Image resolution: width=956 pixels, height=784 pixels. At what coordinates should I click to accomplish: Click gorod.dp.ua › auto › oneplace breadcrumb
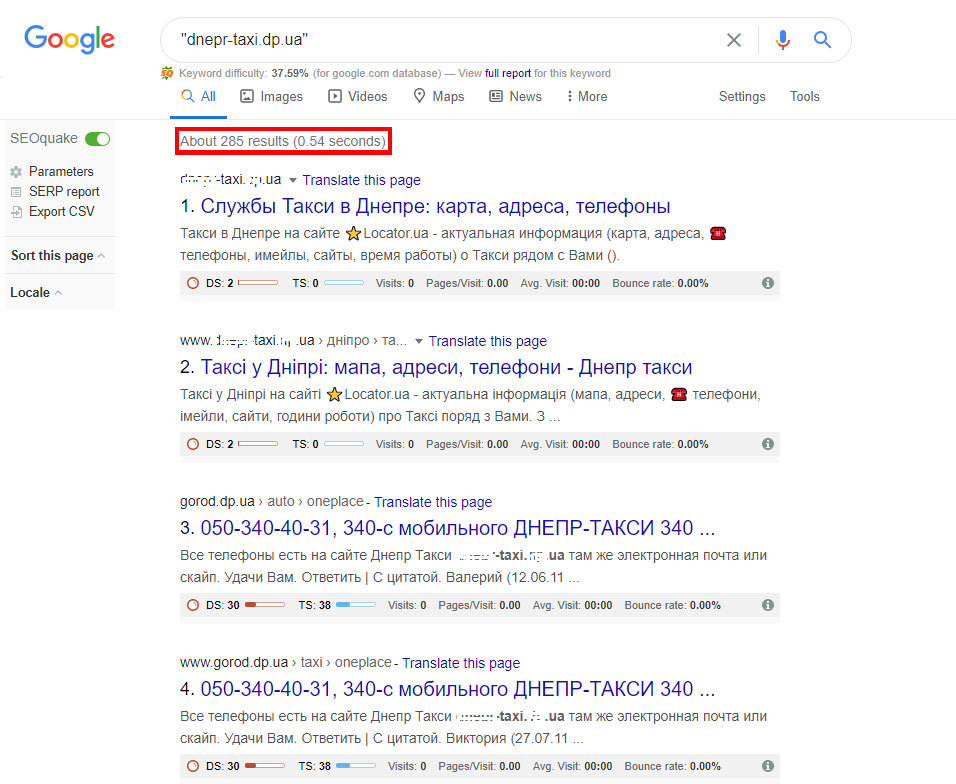pos(272,502)
